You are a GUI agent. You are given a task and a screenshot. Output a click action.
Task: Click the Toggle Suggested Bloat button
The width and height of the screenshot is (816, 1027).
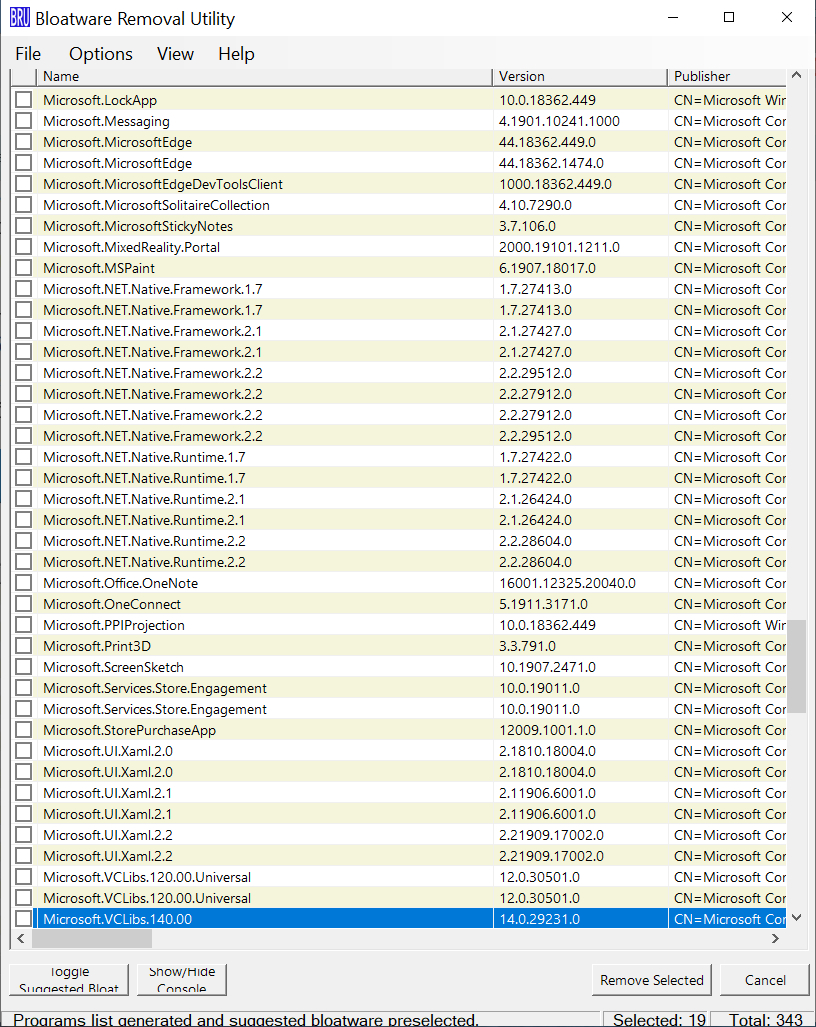point(69,979)
